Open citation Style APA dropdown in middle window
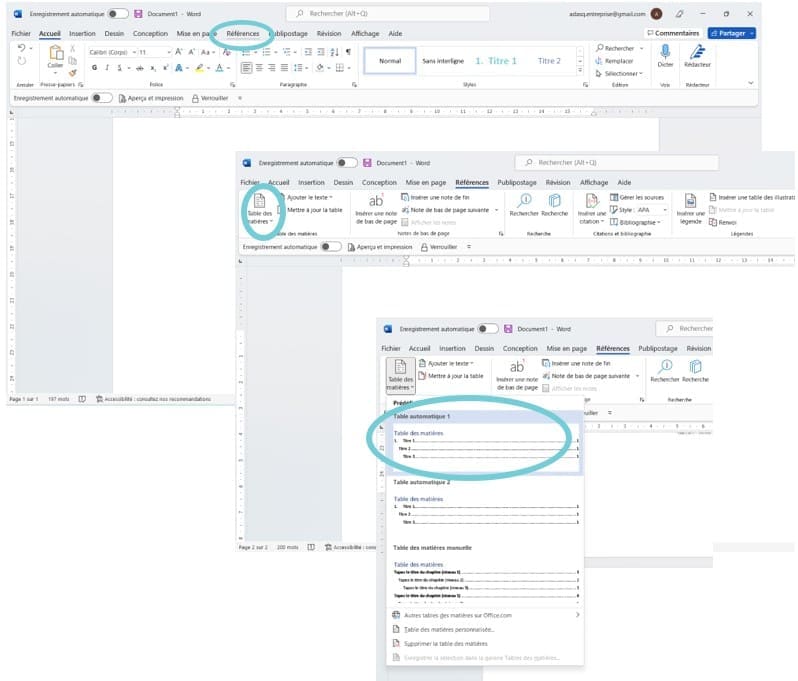Screen dimensions: 798x681 click(665, 210)
